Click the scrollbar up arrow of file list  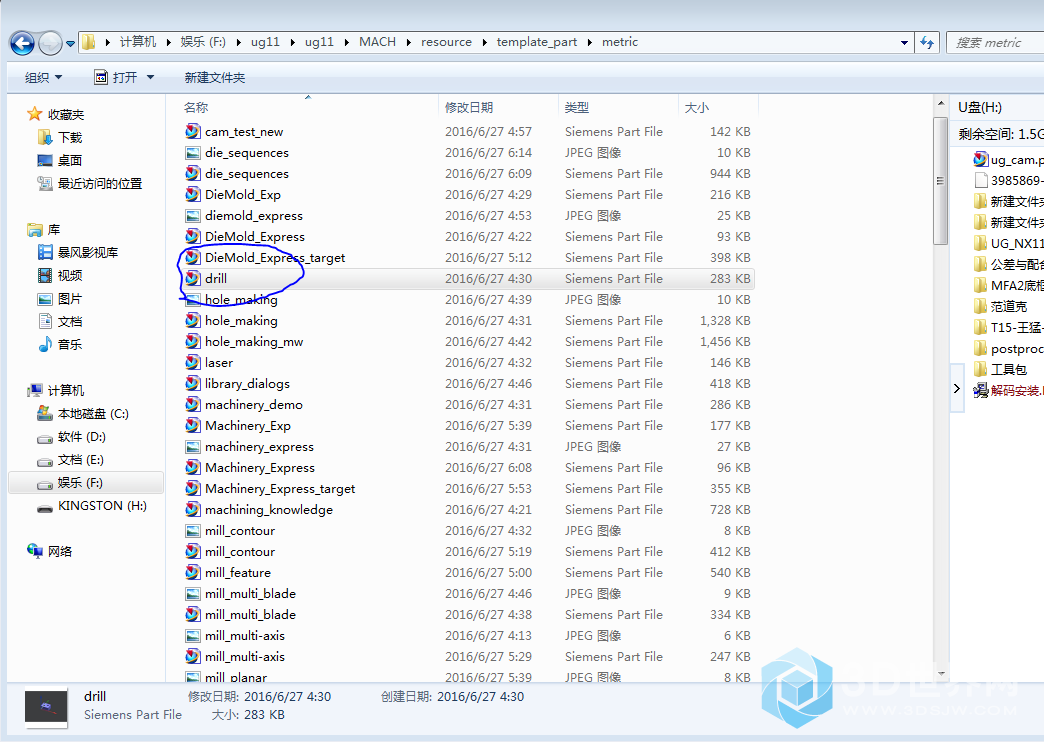point(940,103)
